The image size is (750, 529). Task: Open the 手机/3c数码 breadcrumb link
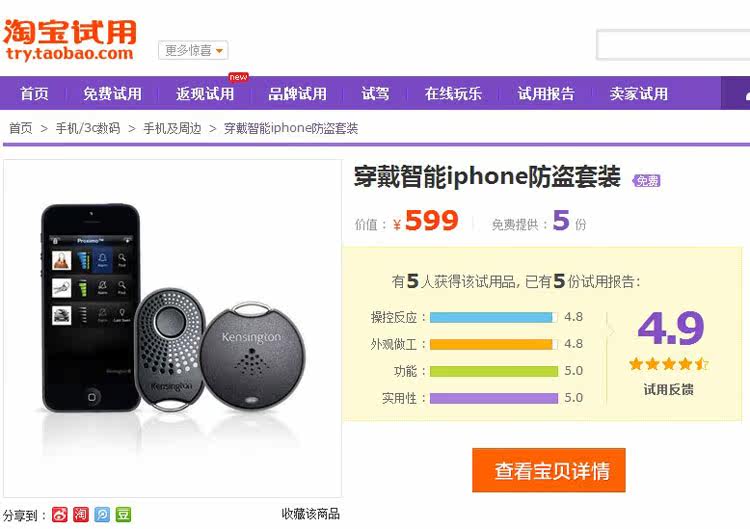88,128
